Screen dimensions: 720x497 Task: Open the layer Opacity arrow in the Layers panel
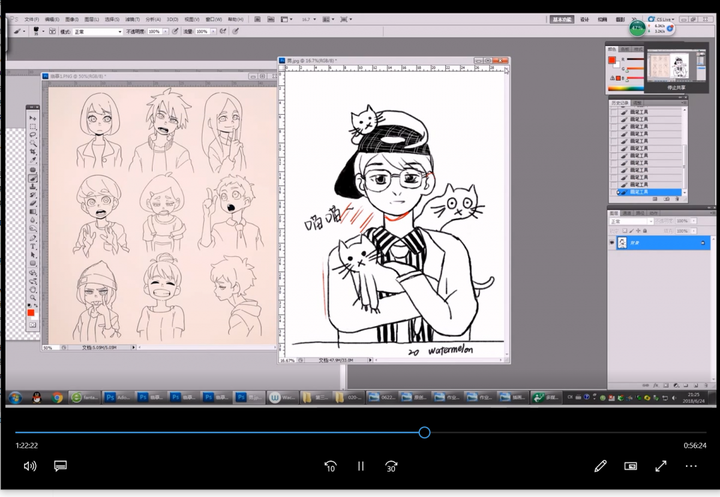click(x=693, y=221)
